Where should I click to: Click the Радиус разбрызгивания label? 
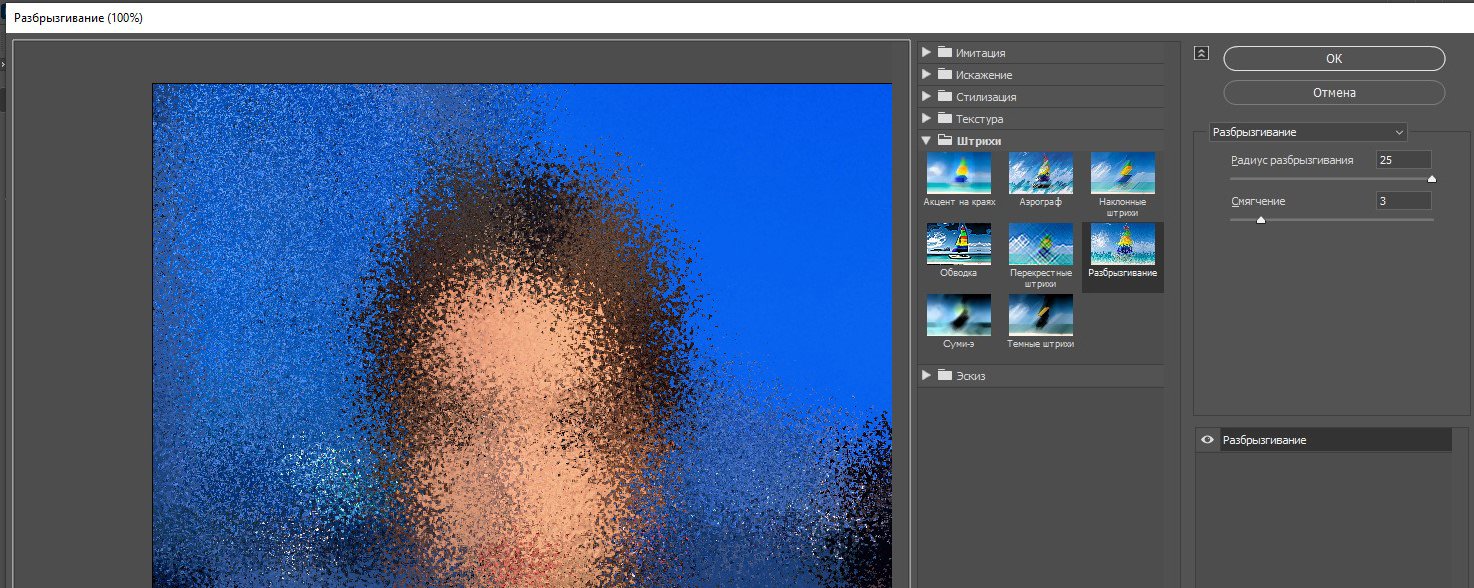point(1292,160)
